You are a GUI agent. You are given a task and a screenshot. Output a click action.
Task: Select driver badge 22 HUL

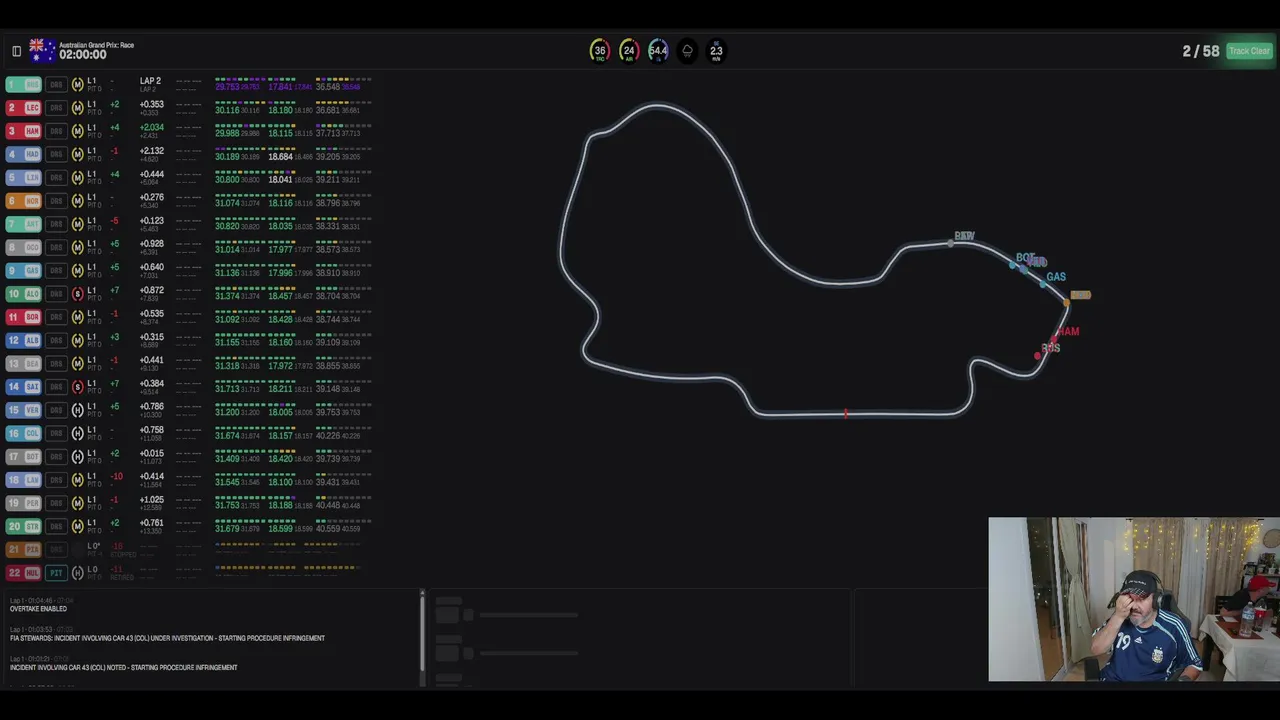coord(24,573)
